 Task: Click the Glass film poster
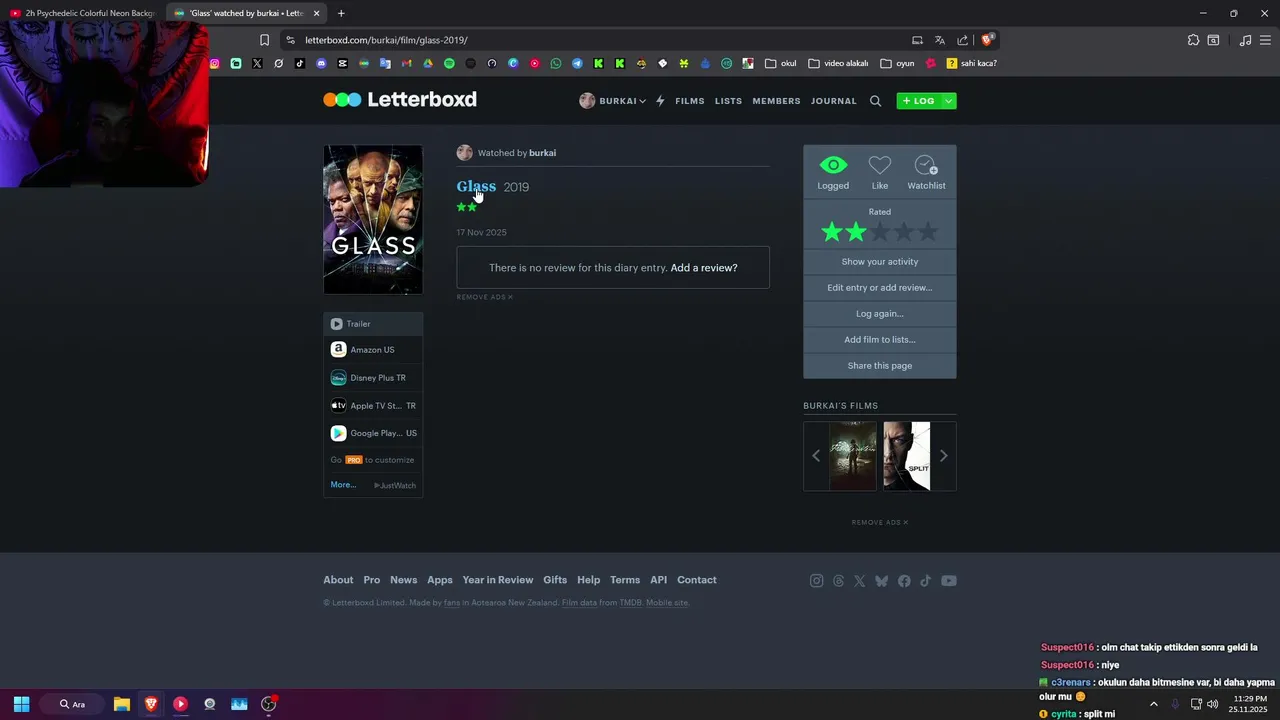click(x=373, y=220)
